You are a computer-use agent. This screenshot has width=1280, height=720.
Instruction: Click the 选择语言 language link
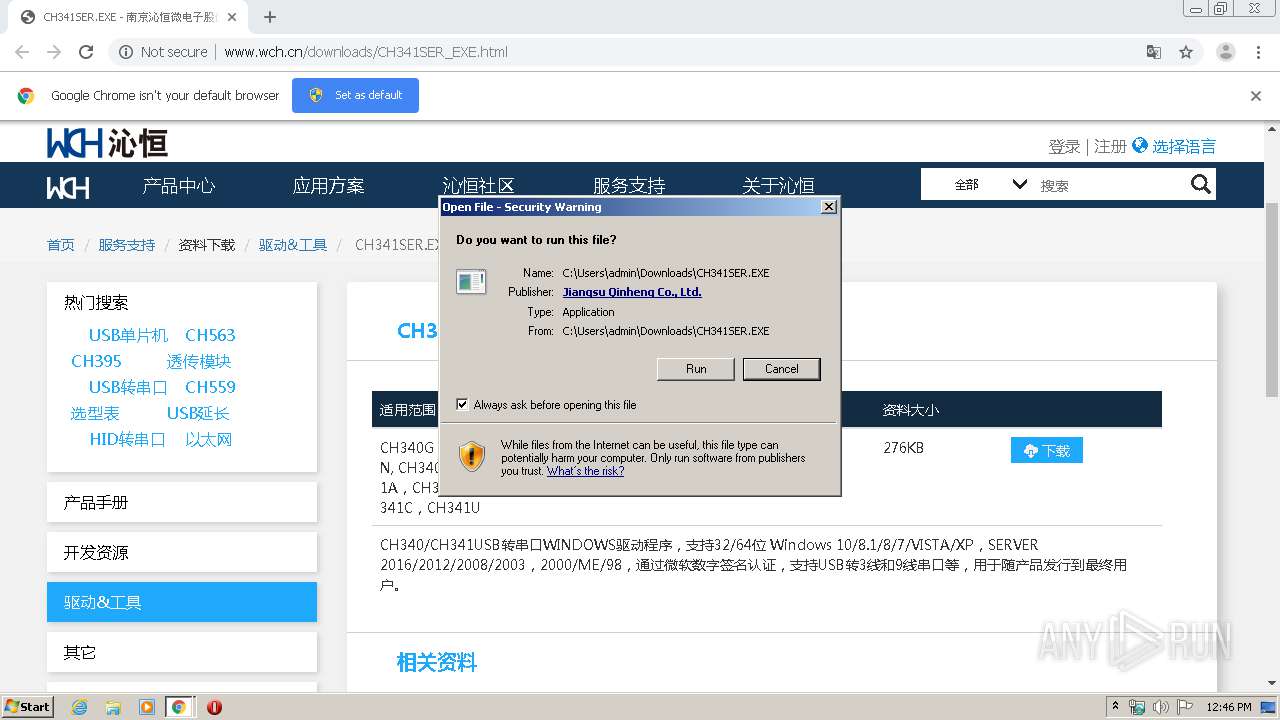[1184, 146]
